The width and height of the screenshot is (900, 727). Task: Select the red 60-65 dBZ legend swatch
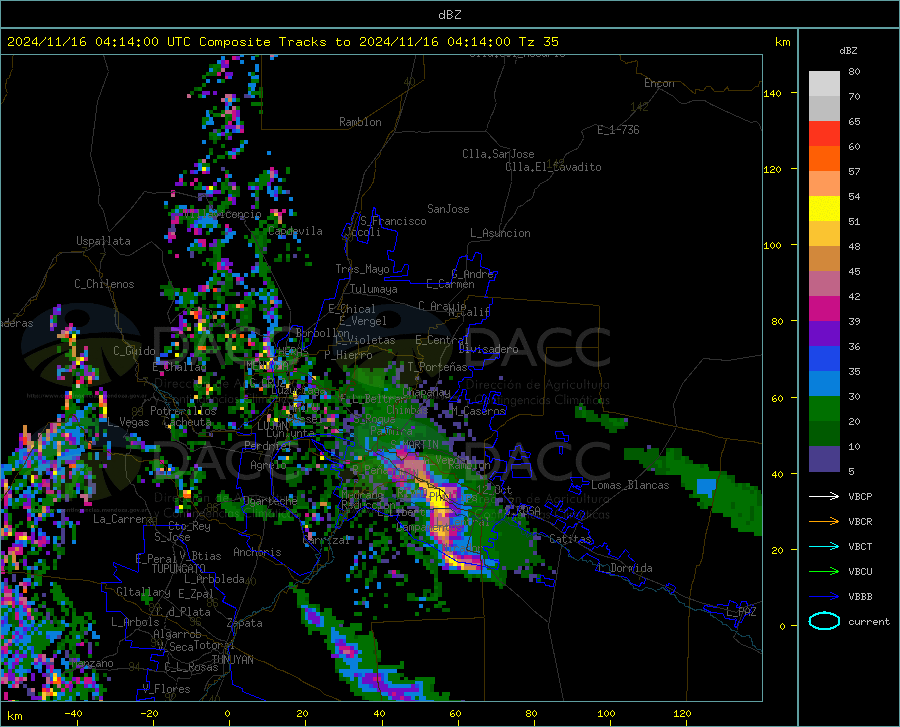click(824, 134)
